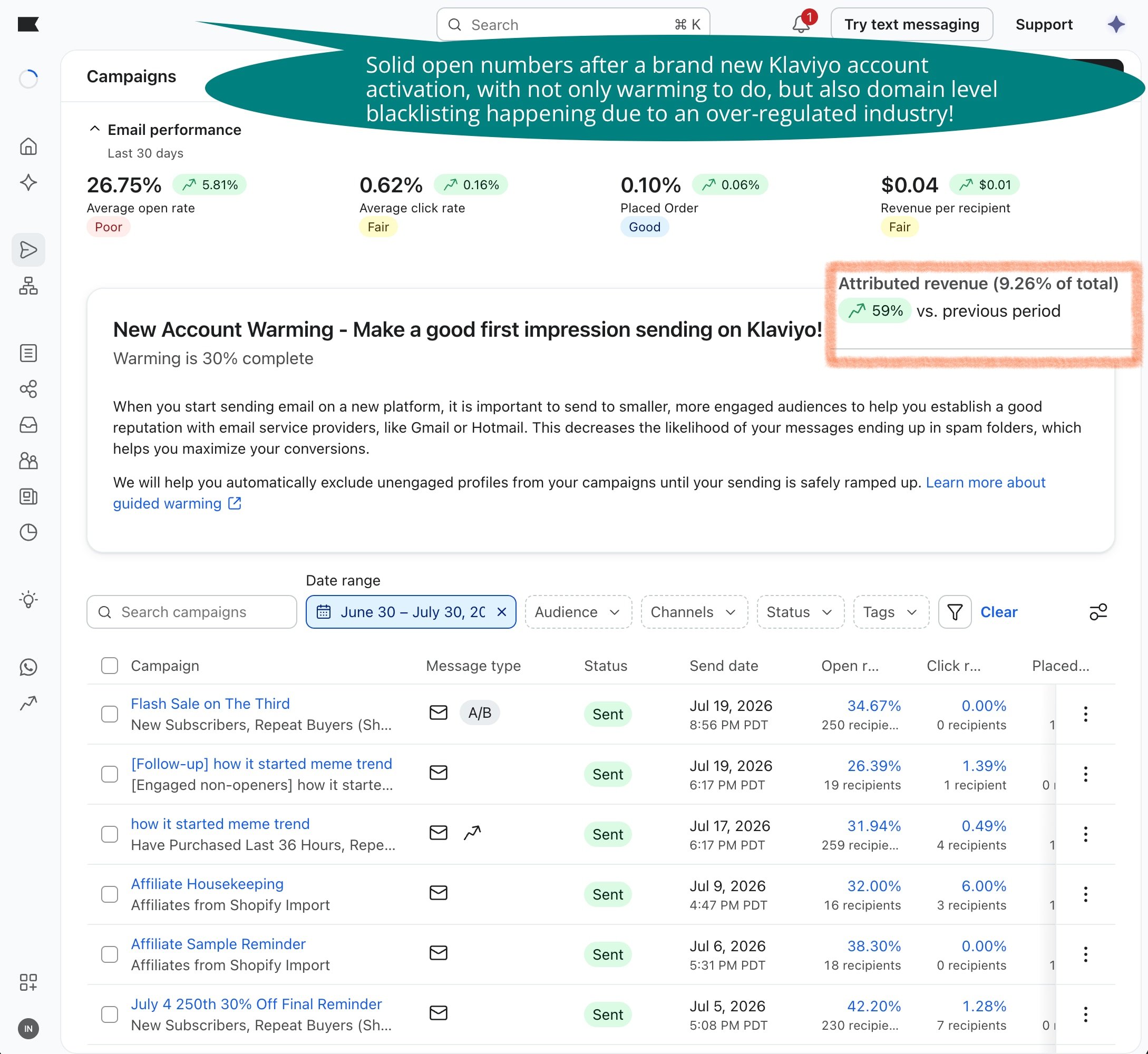Open the table column settings icon

[x=1098, y=612]
